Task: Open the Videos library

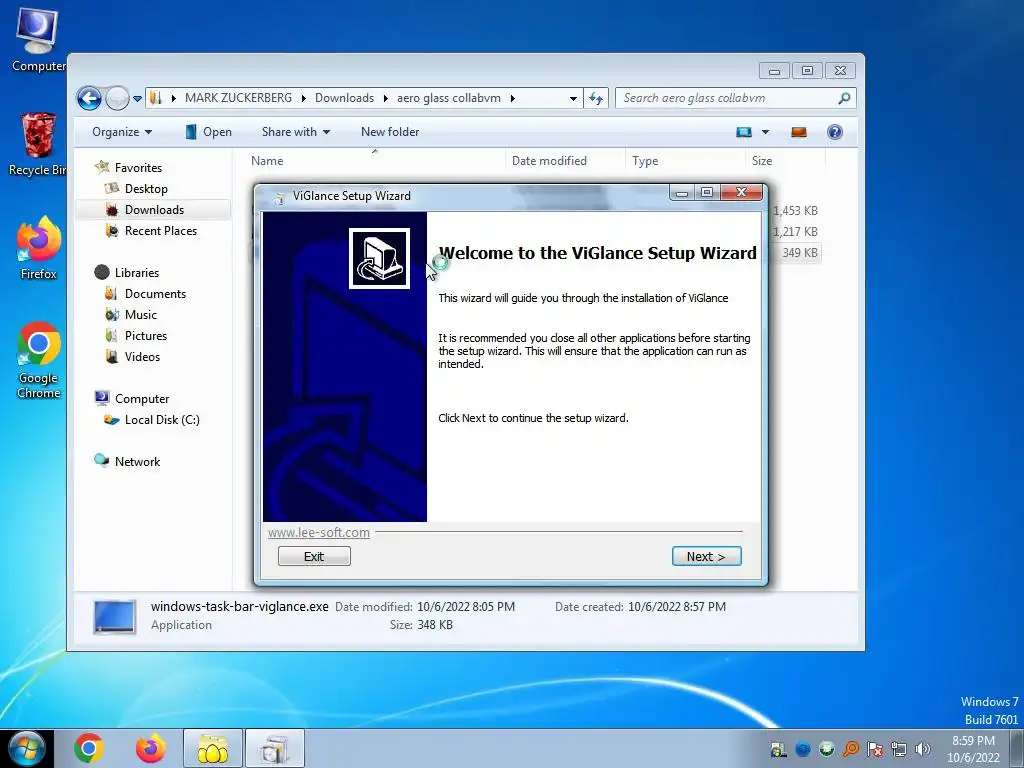Action: pos(142,357)
